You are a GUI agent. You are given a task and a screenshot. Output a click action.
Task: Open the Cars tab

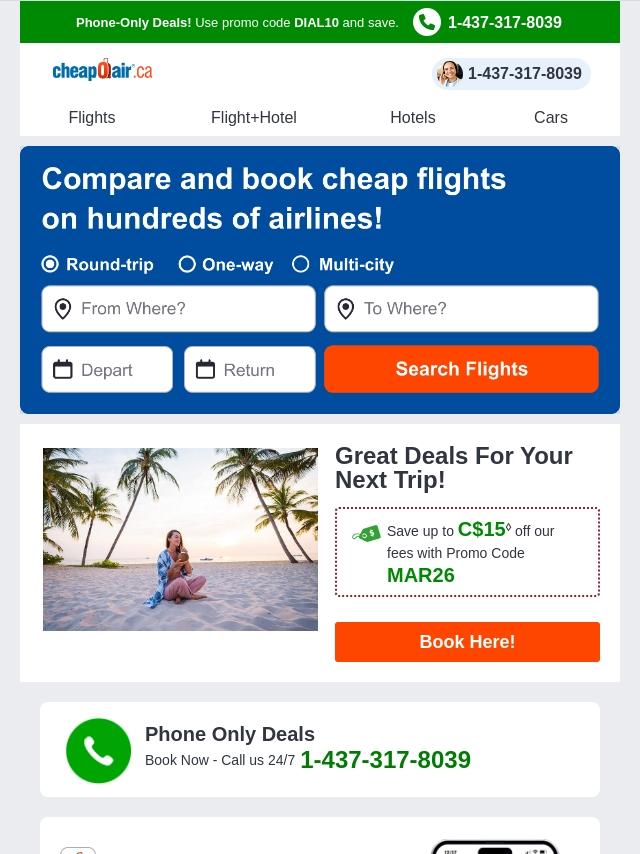(x=551, y=117)
